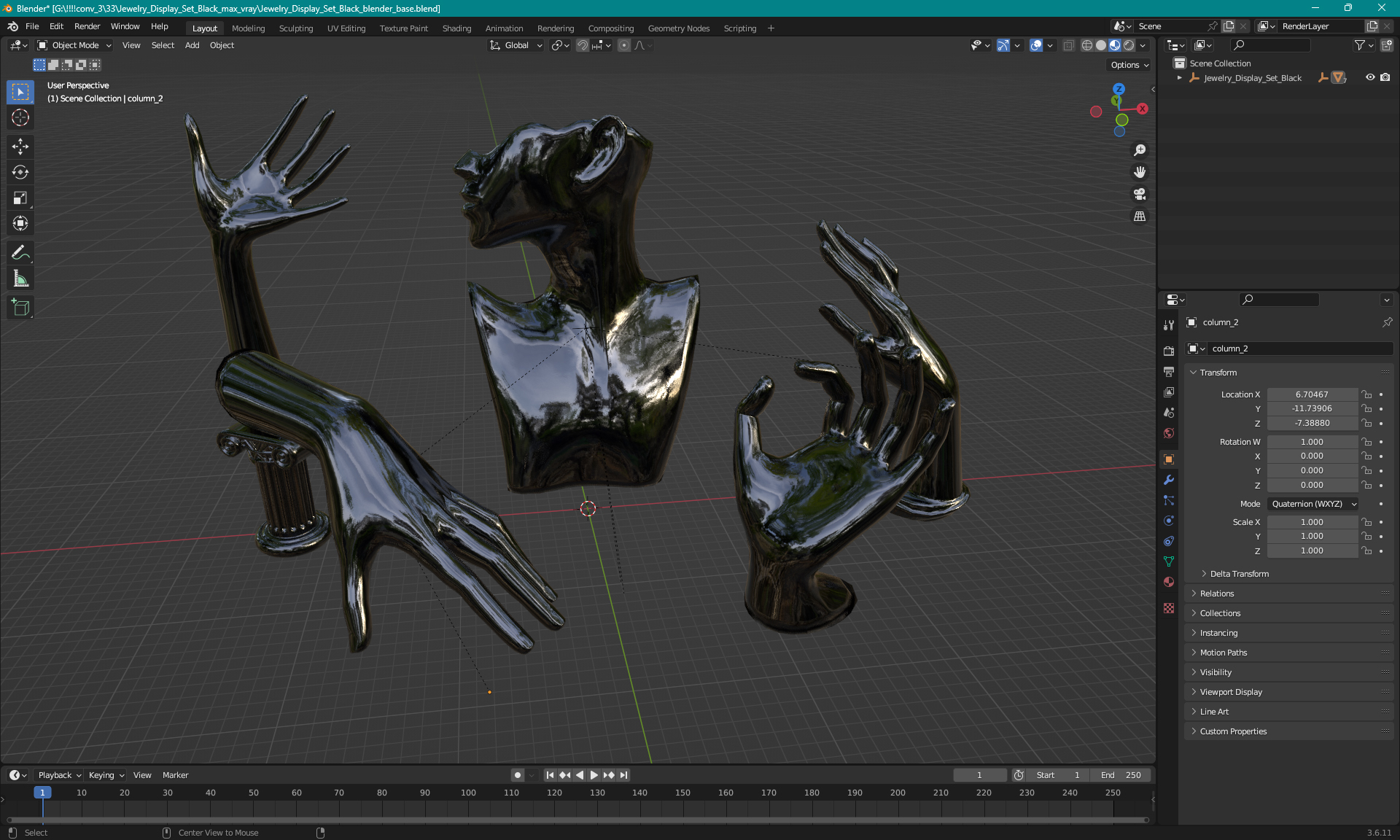This screenshot has height=840, width=1400.
Task: Expand the Delta Transform section
Action: click(1238, 574)
